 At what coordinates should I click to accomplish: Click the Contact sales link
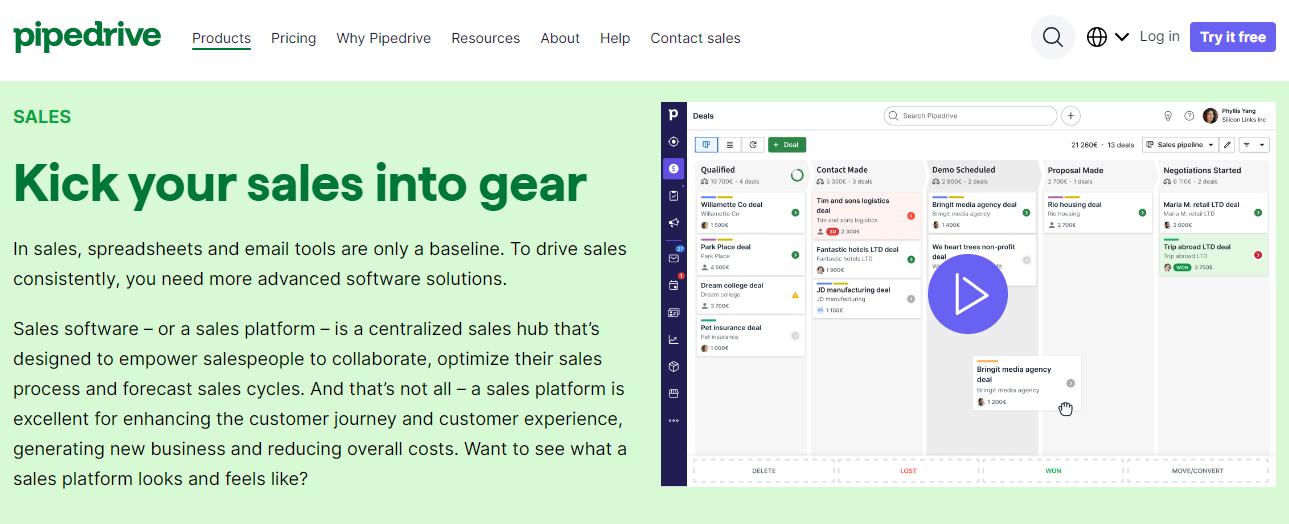tap(696, 38)
